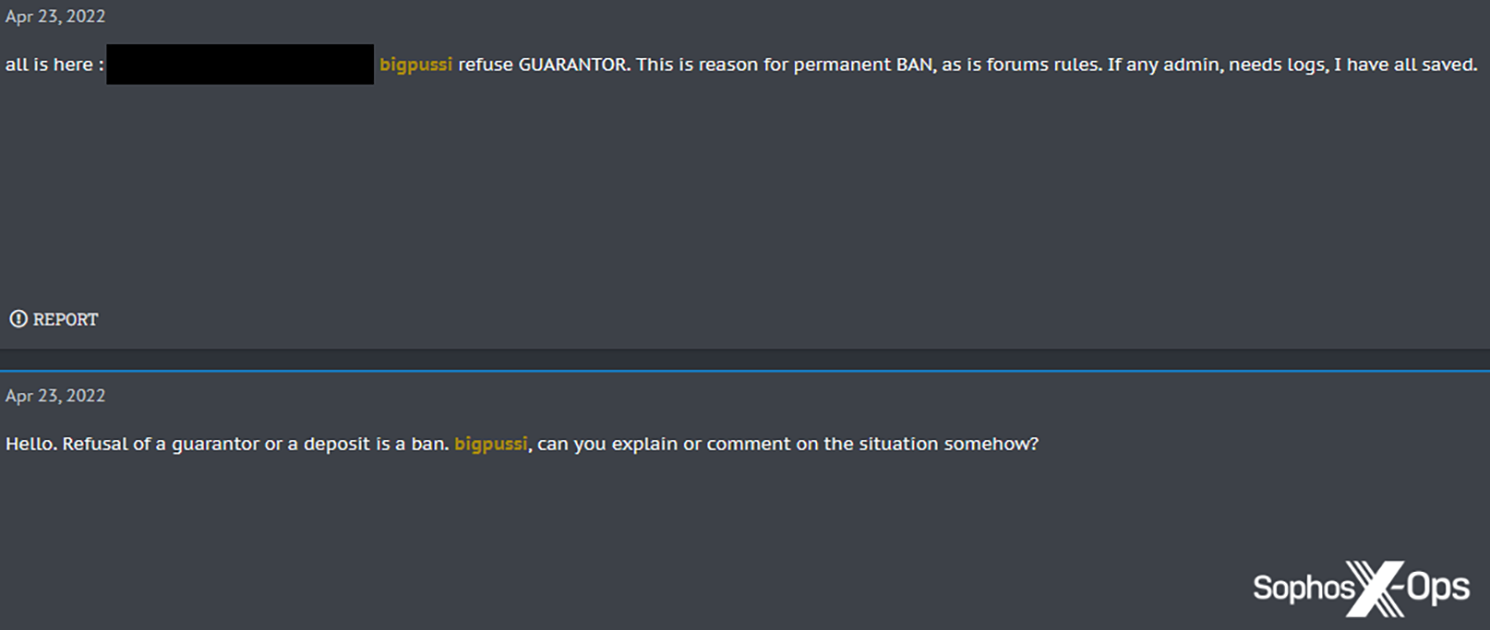Image resolution: width=1490 pixels, height=630 pixels.
Task: Click the exclamation circle icon beside REPORT
Action: pyautogui.click(x=18, y=319)
